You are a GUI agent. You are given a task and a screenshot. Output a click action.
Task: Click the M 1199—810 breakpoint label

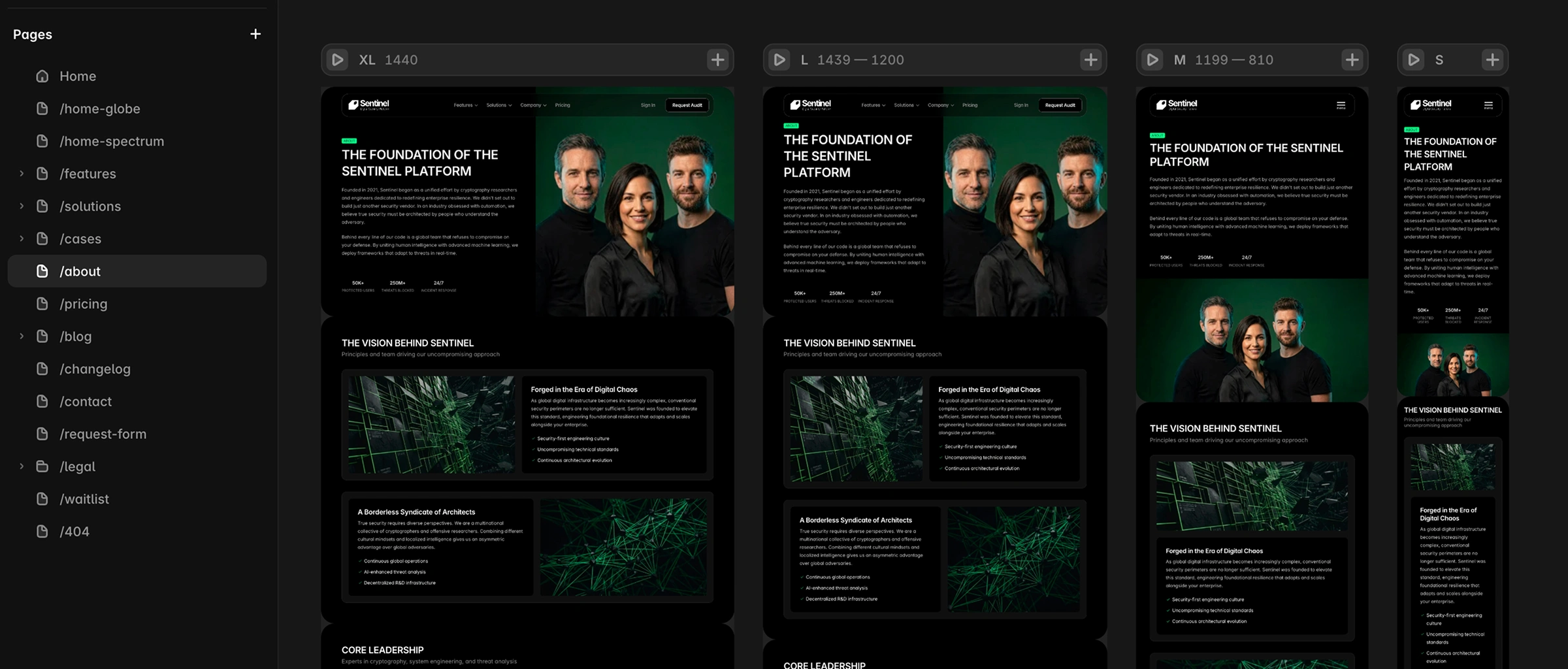click(1223, 60)
